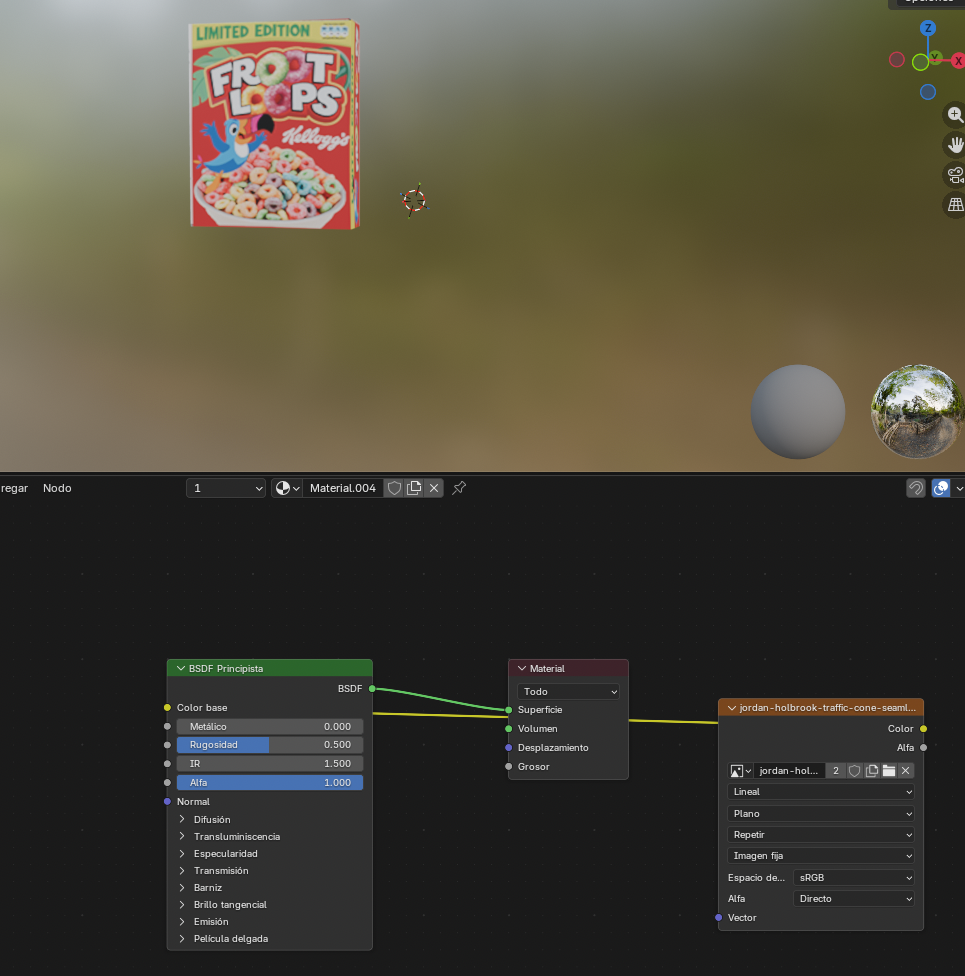
Task: Open the 'Nodo' menu
Action: point(57,488)
